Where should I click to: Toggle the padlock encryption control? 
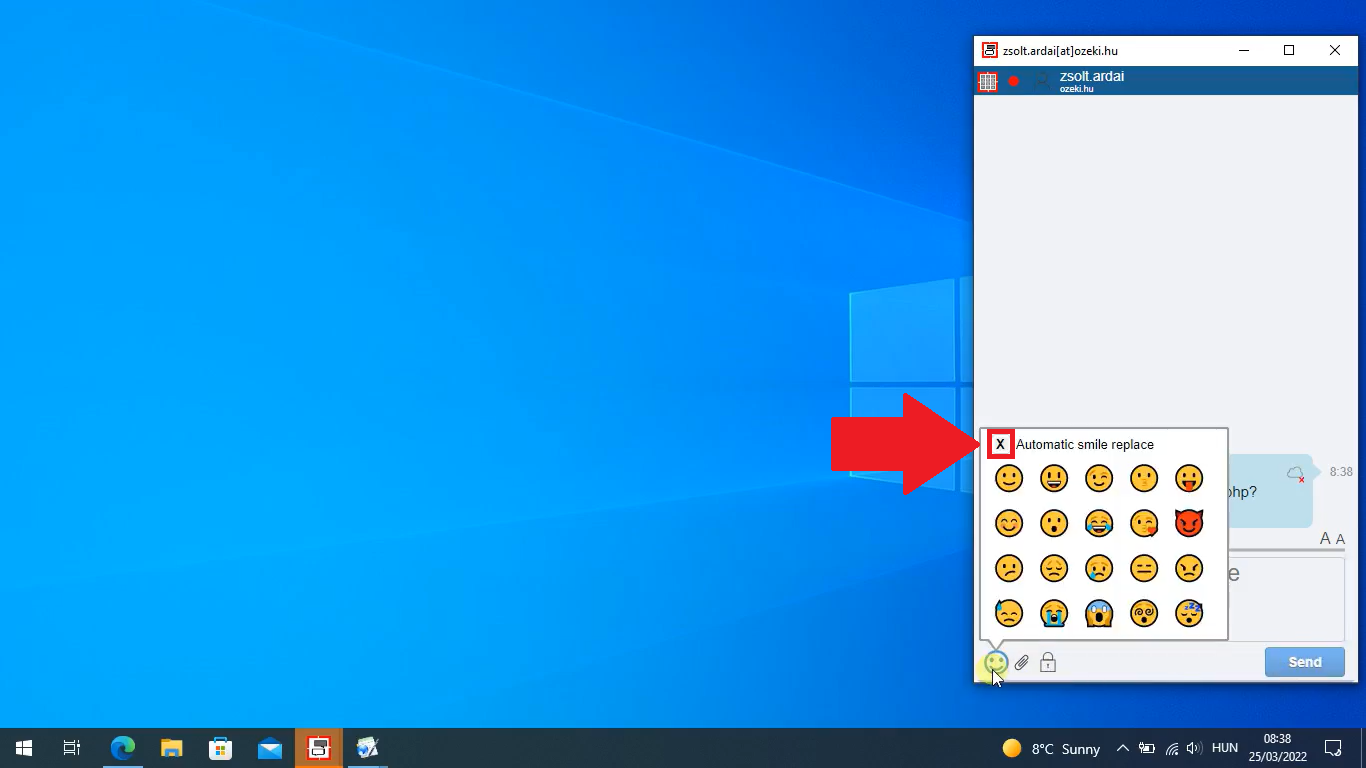(1048, 662)
